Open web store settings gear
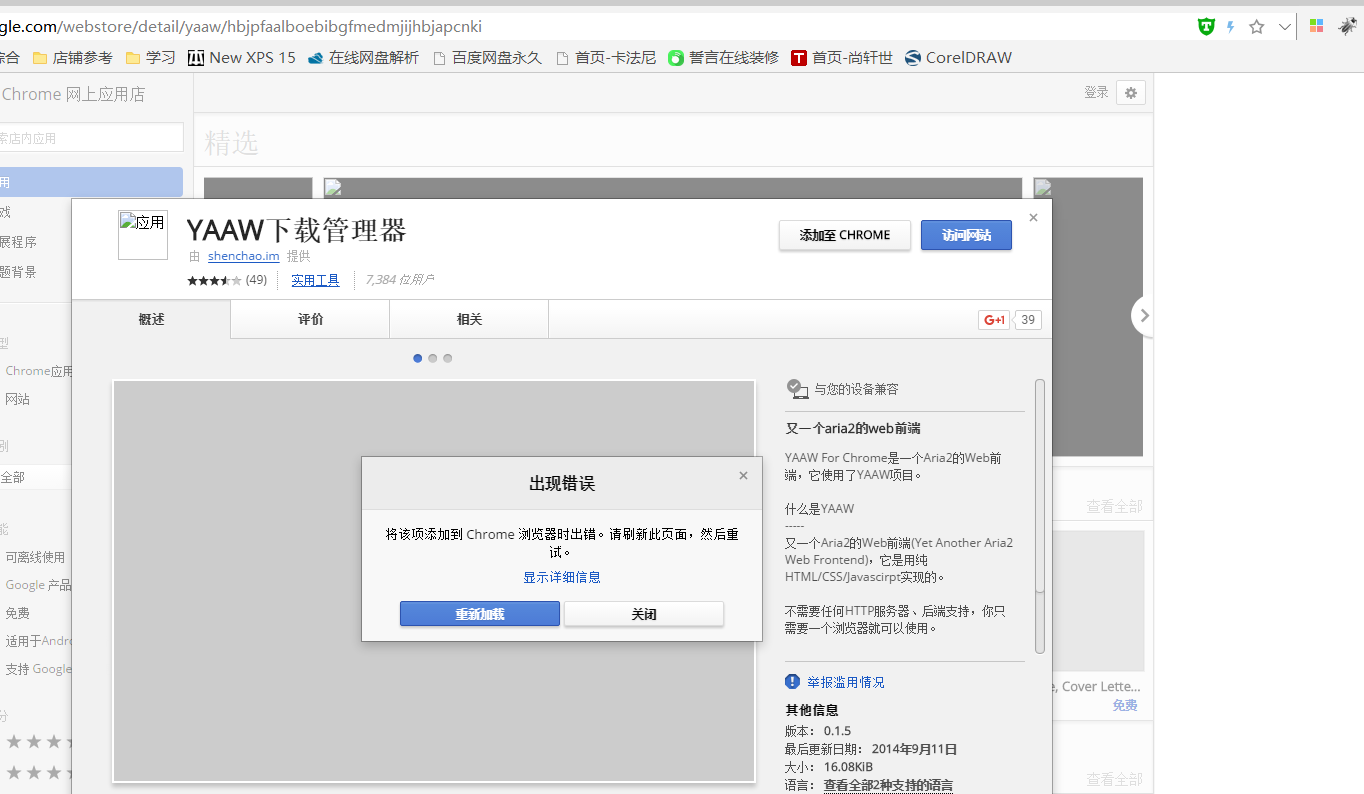The height and width of the screenshot is (794, 1364). [1131, 93]
